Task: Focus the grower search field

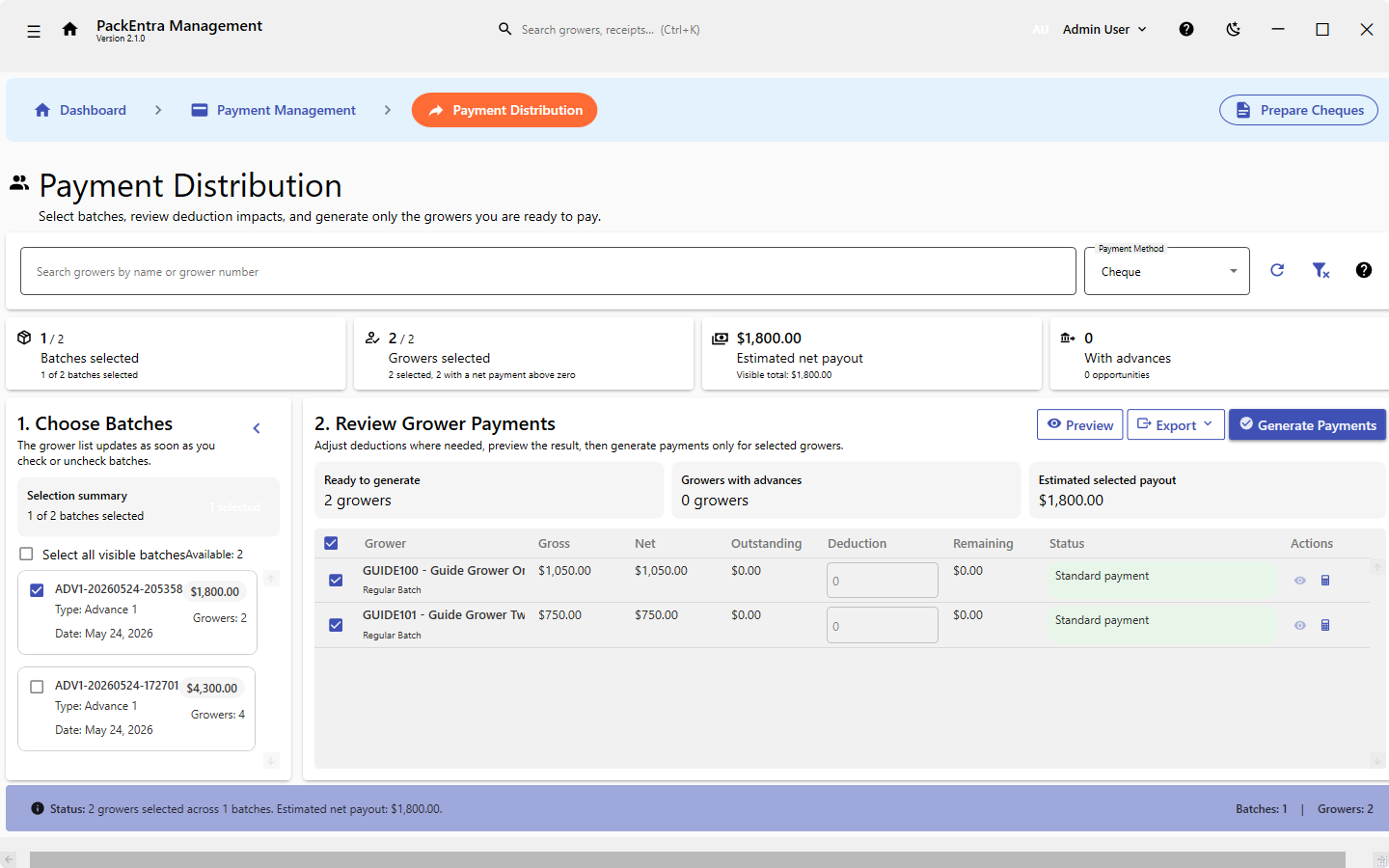Action: coord(548,271)
